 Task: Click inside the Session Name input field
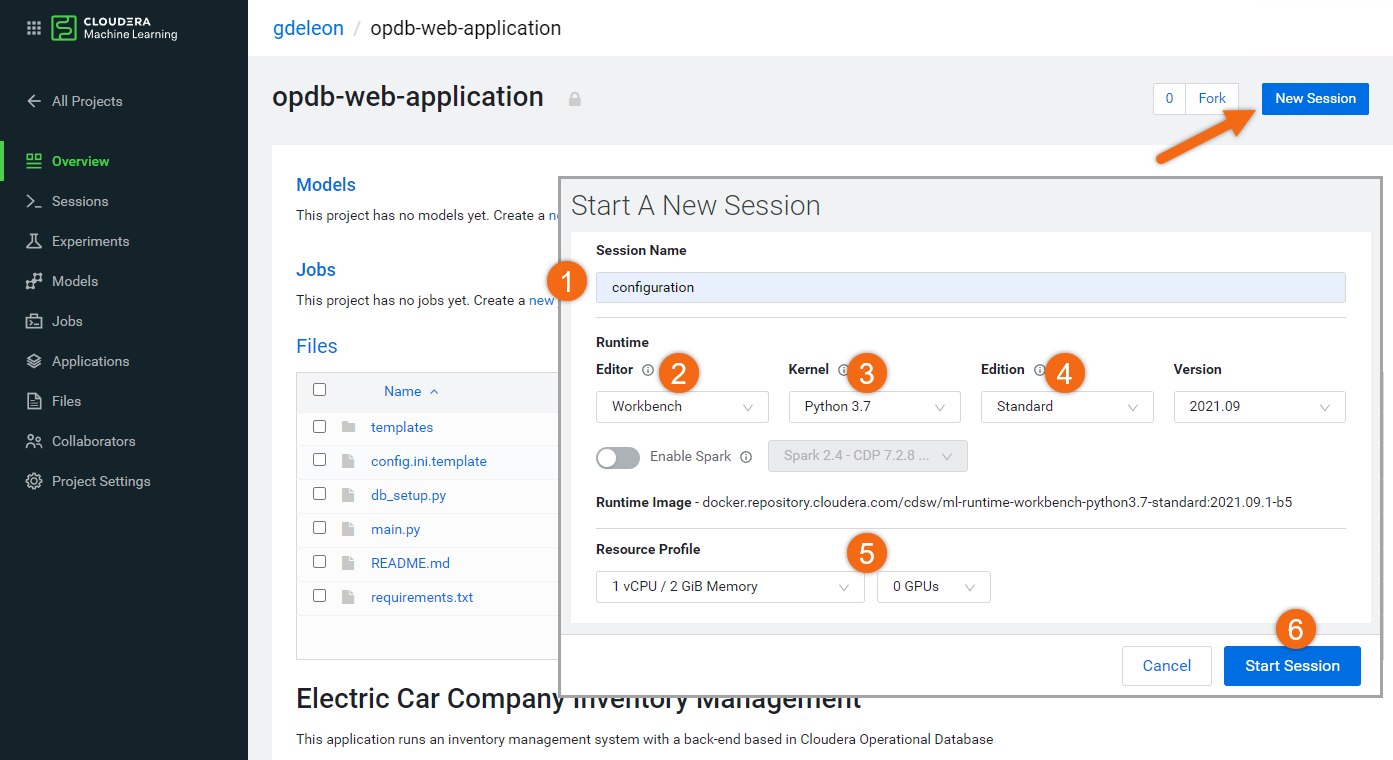point(970,287)
